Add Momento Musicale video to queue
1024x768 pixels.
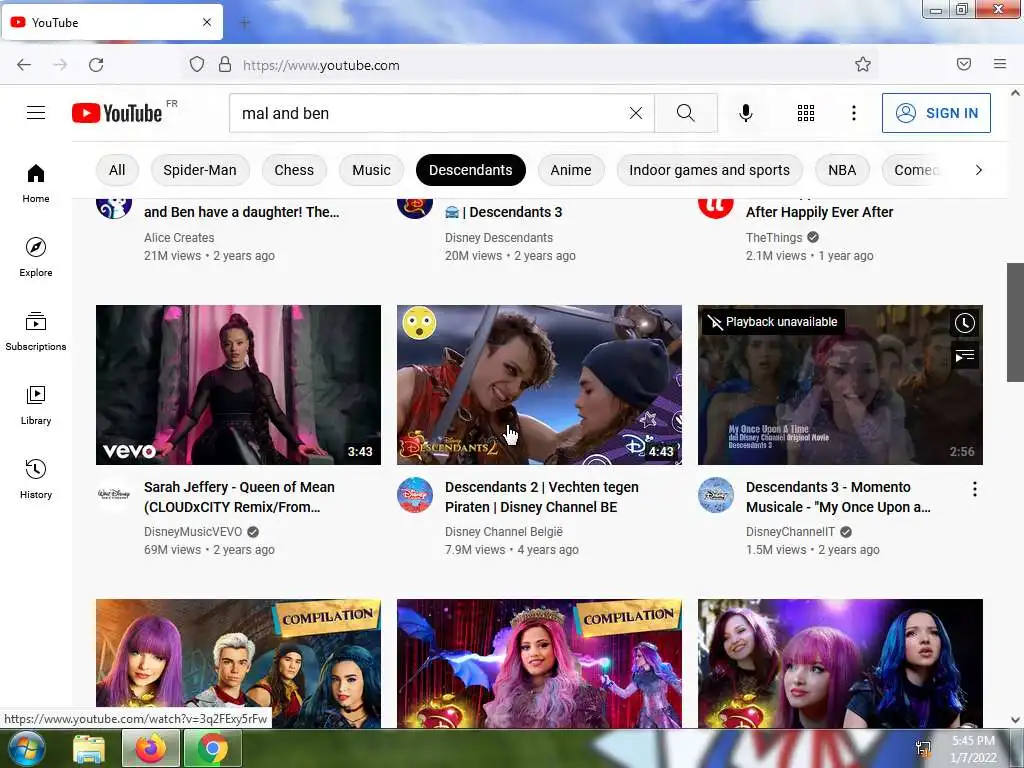click(965, 355)
